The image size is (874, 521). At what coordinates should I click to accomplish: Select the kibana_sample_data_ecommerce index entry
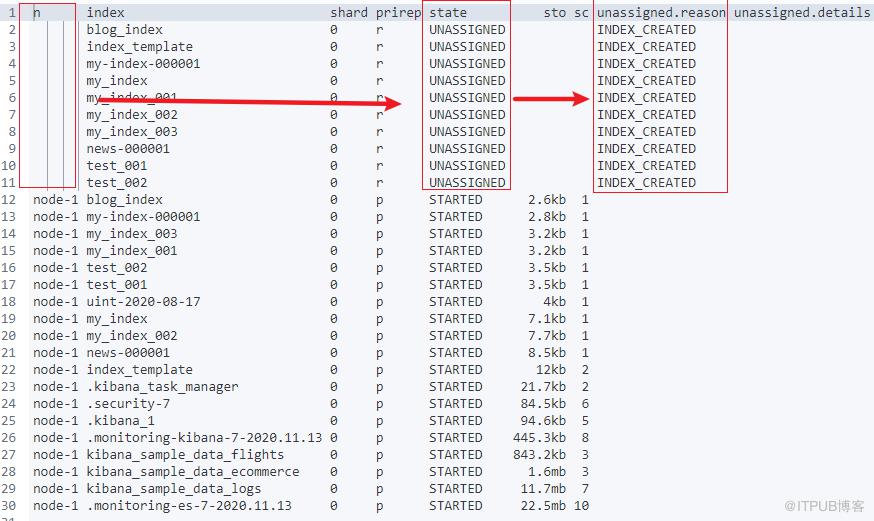[x=192, y=472]
